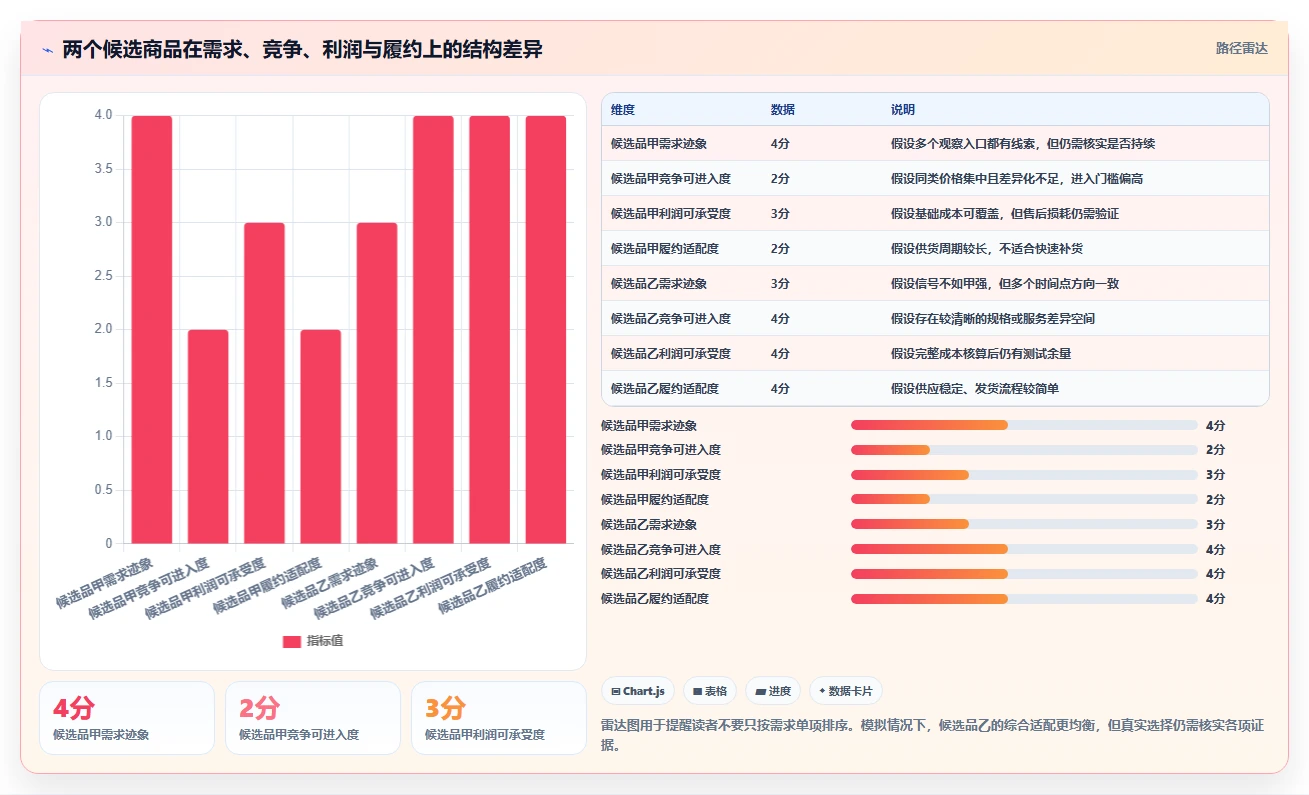
Task: Click the 候选品乙需求迹象 bar in chart
Action: (377, 383)
